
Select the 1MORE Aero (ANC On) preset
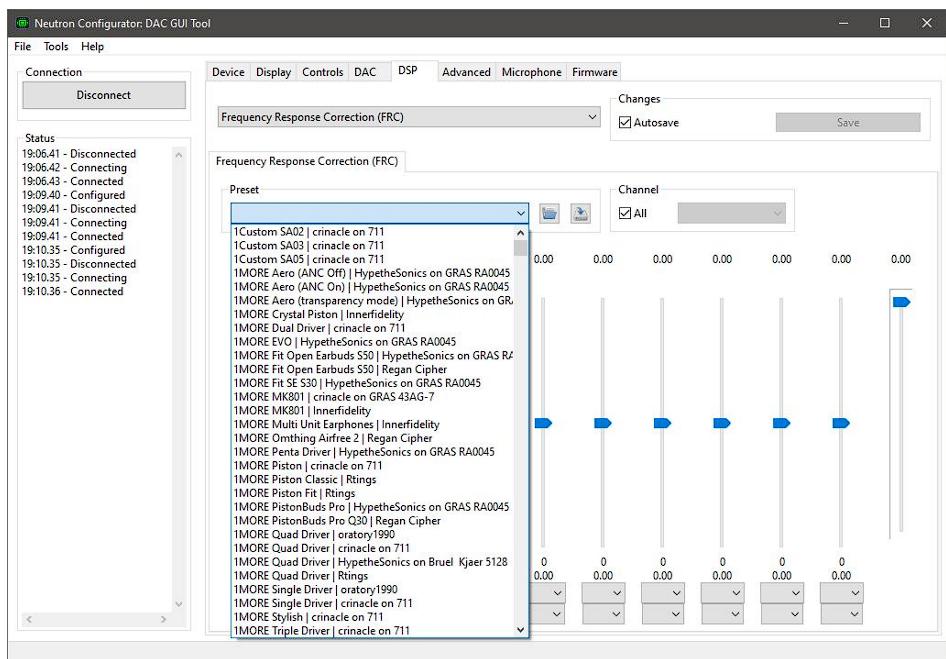372,287
